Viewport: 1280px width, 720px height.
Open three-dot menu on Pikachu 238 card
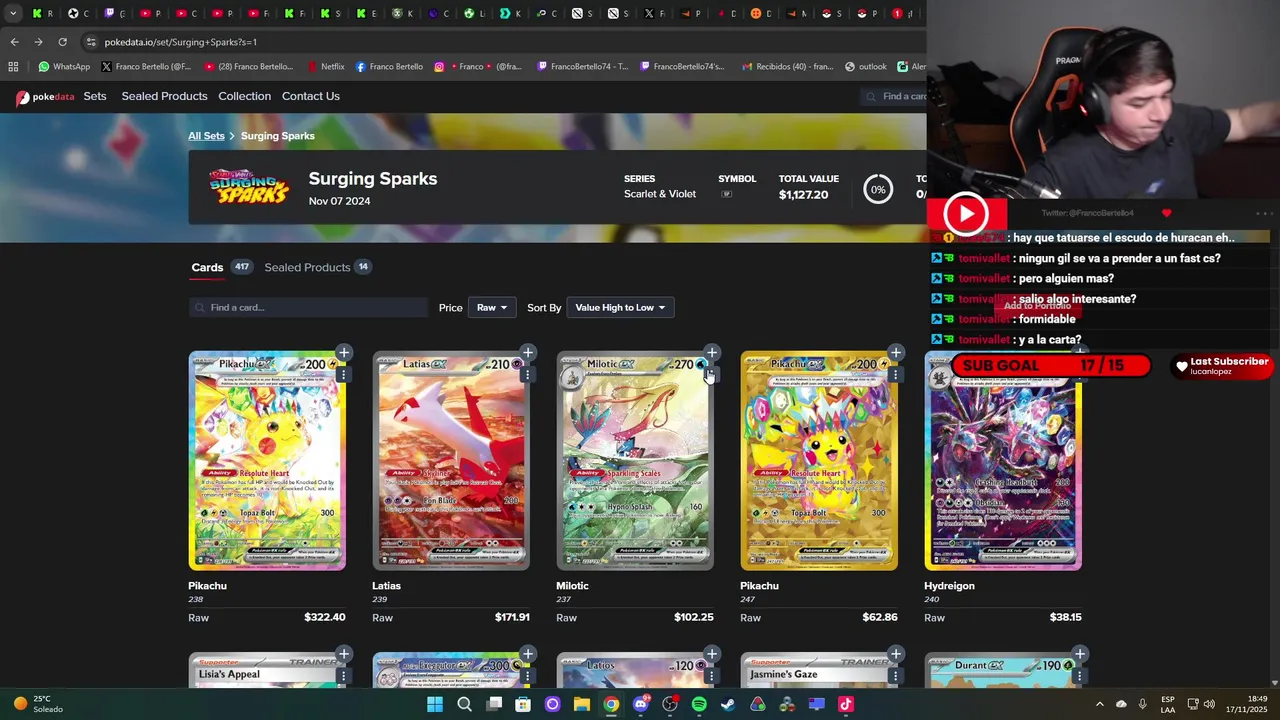point(343,374)
